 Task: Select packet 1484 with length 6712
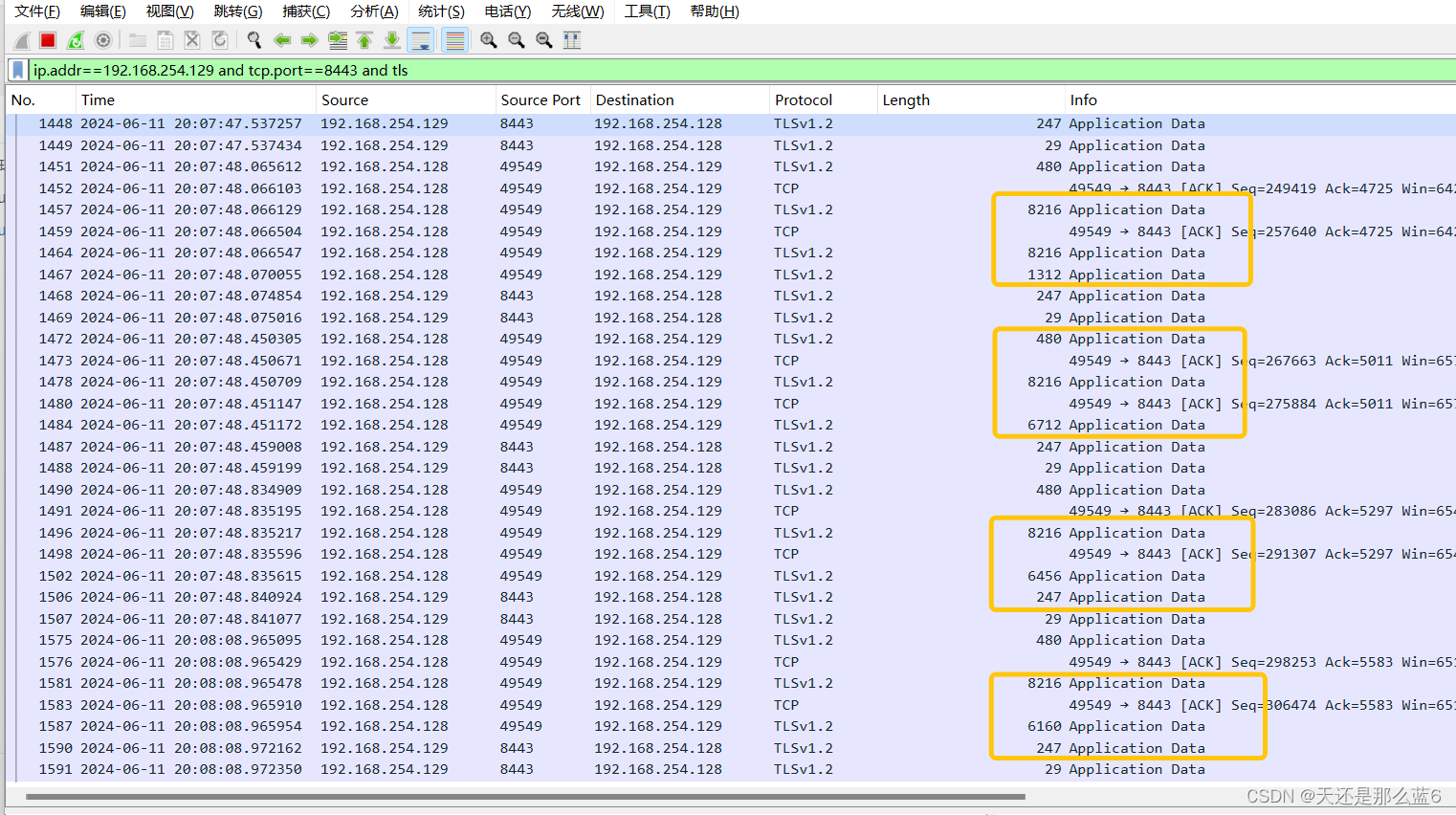pos(731,425)
